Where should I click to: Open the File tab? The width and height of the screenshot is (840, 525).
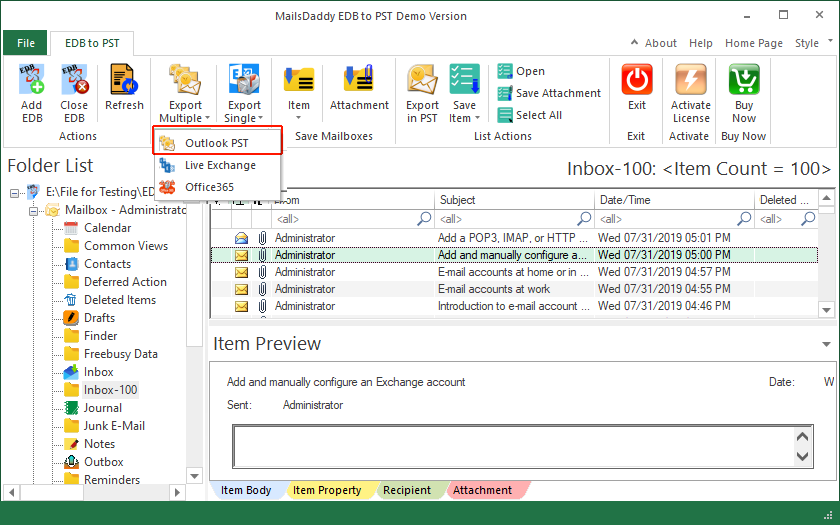click(25, 43)
